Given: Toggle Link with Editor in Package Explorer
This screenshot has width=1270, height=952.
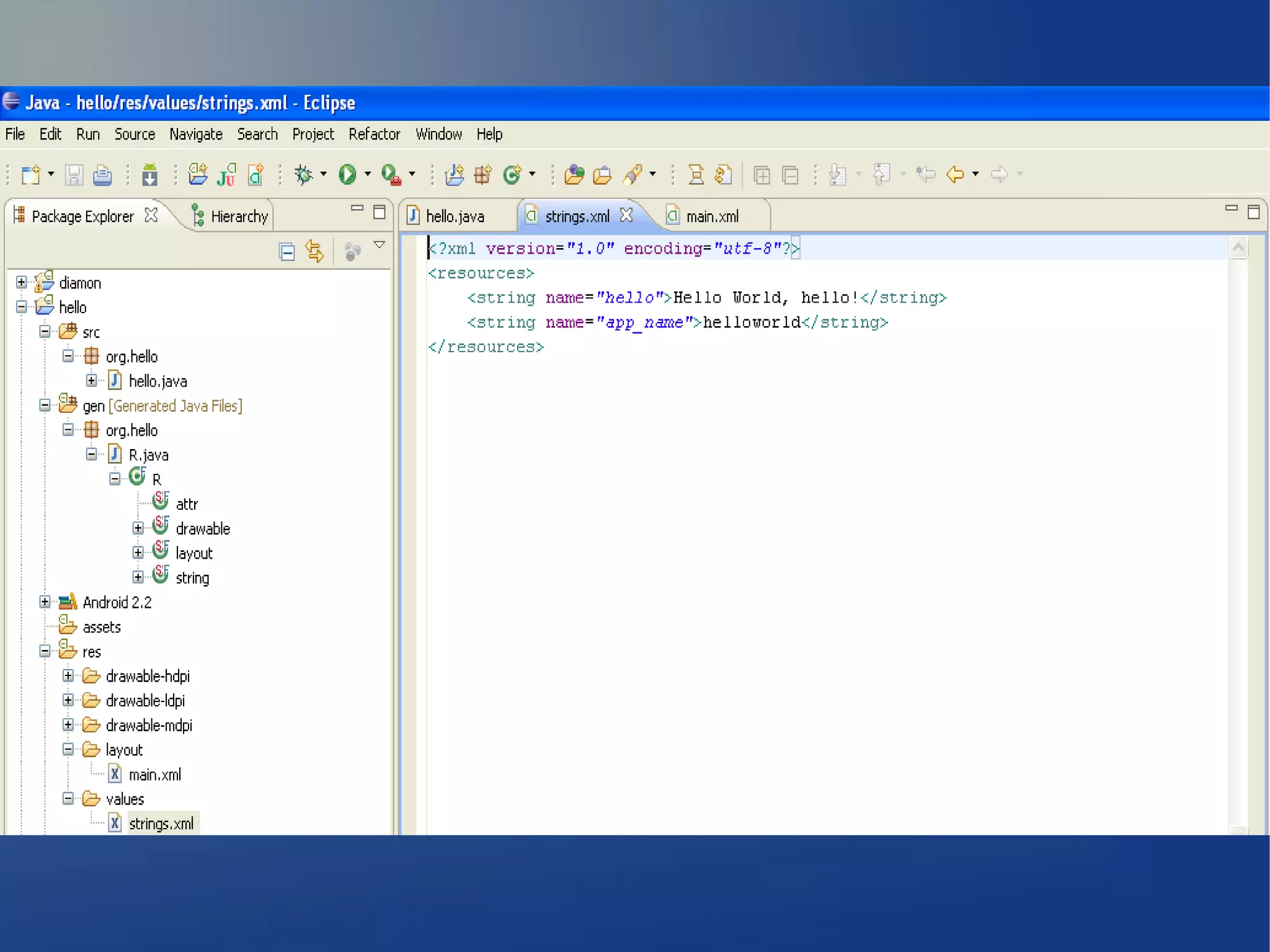Looking at the screenshot, I should (314, 251).
